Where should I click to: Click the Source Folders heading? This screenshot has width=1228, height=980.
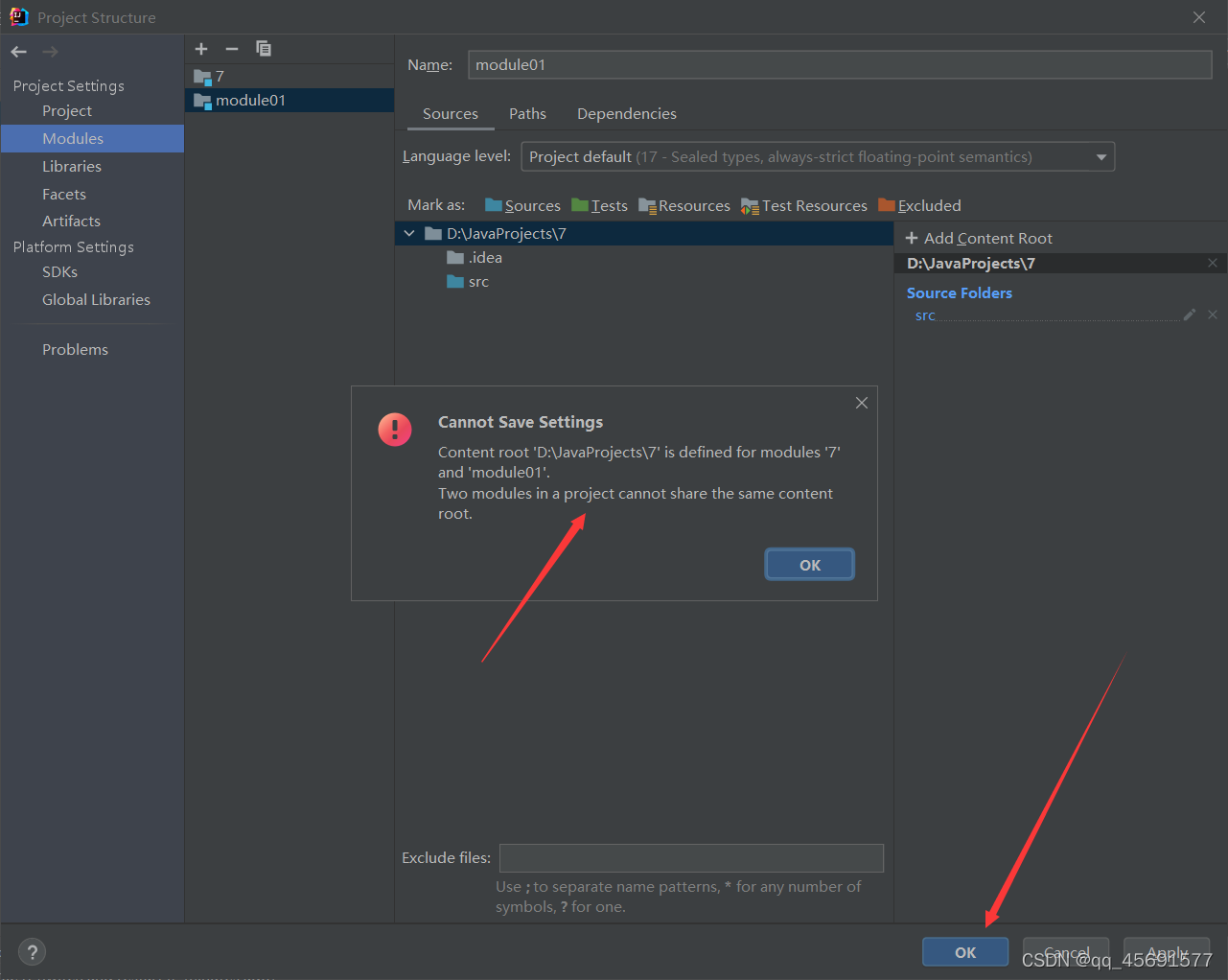coord(960,292)
